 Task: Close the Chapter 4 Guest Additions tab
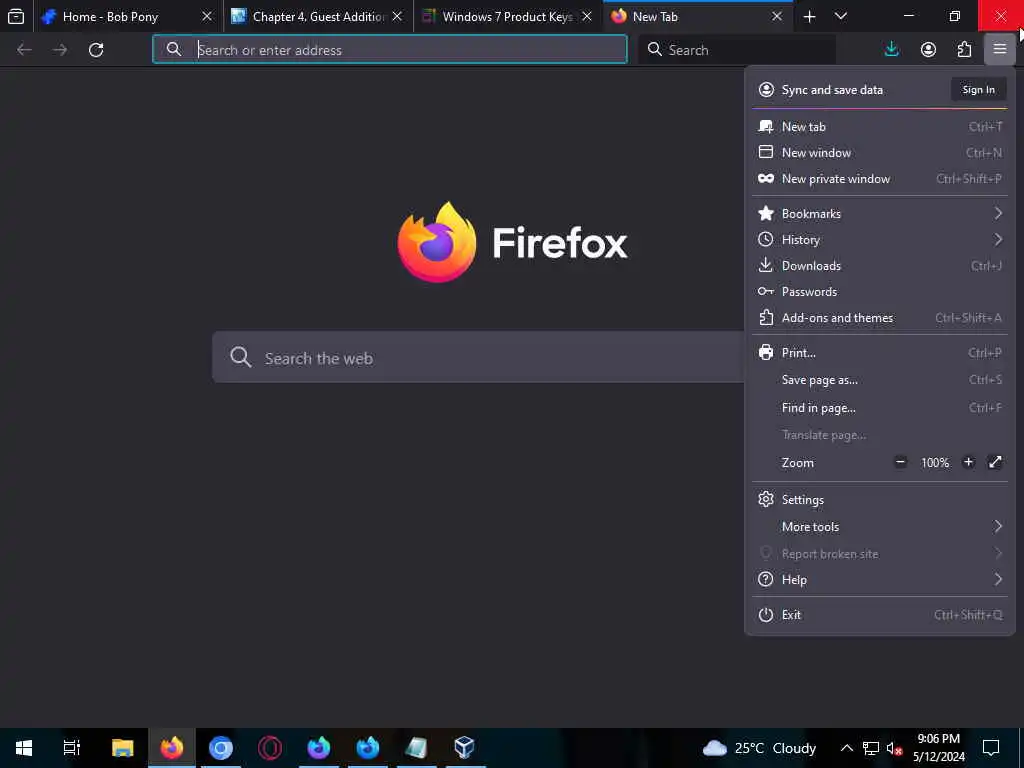397,16
